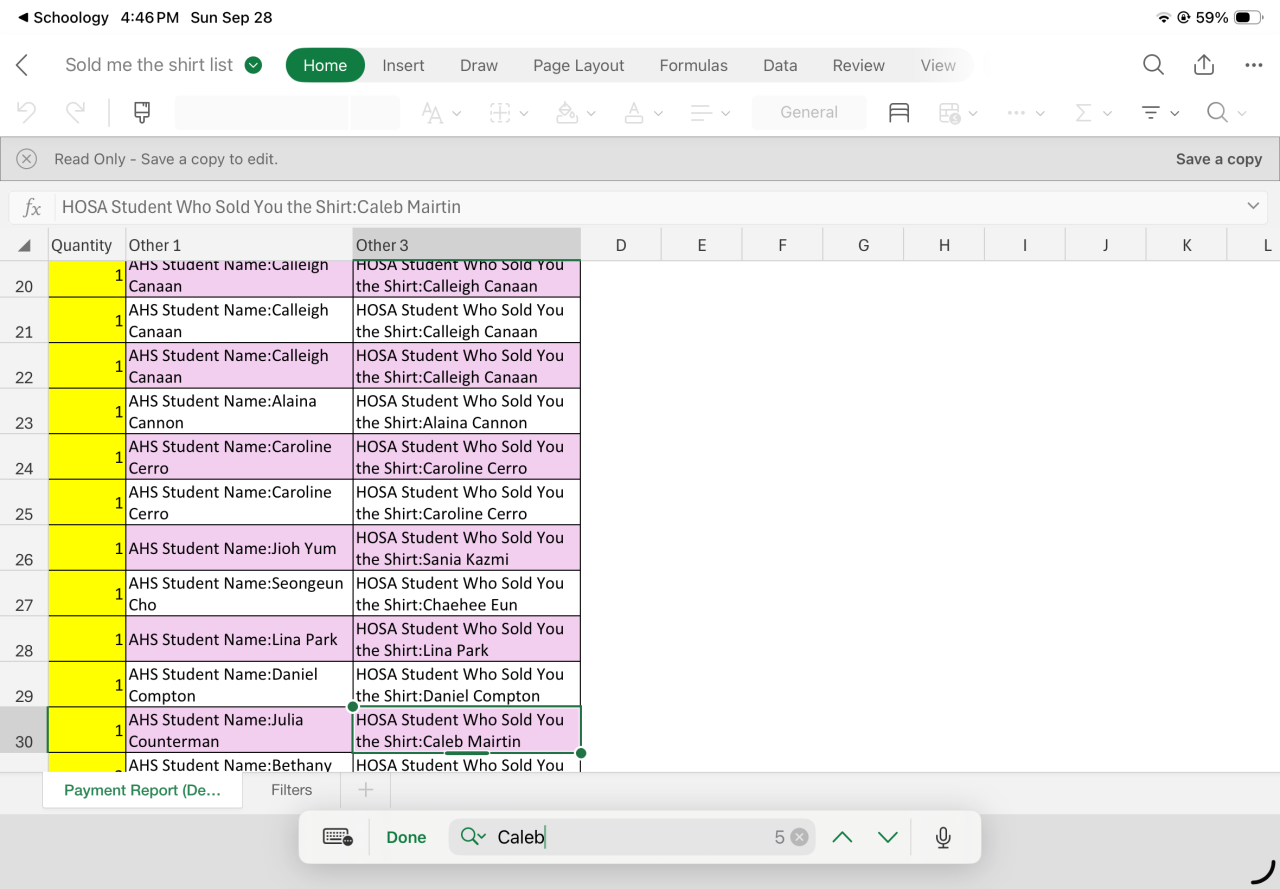Click cell "AHS Student Name:Lina Park"

(240, 639)
